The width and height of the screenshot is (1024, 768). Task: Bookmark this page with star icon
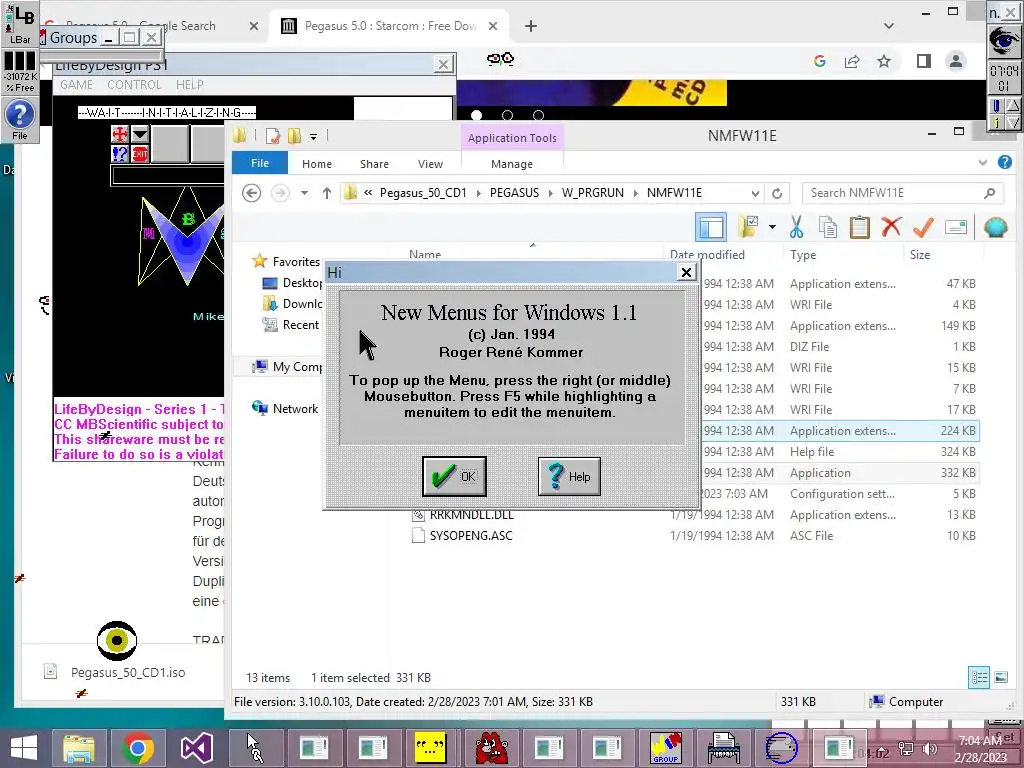click(x=884, y=61)
